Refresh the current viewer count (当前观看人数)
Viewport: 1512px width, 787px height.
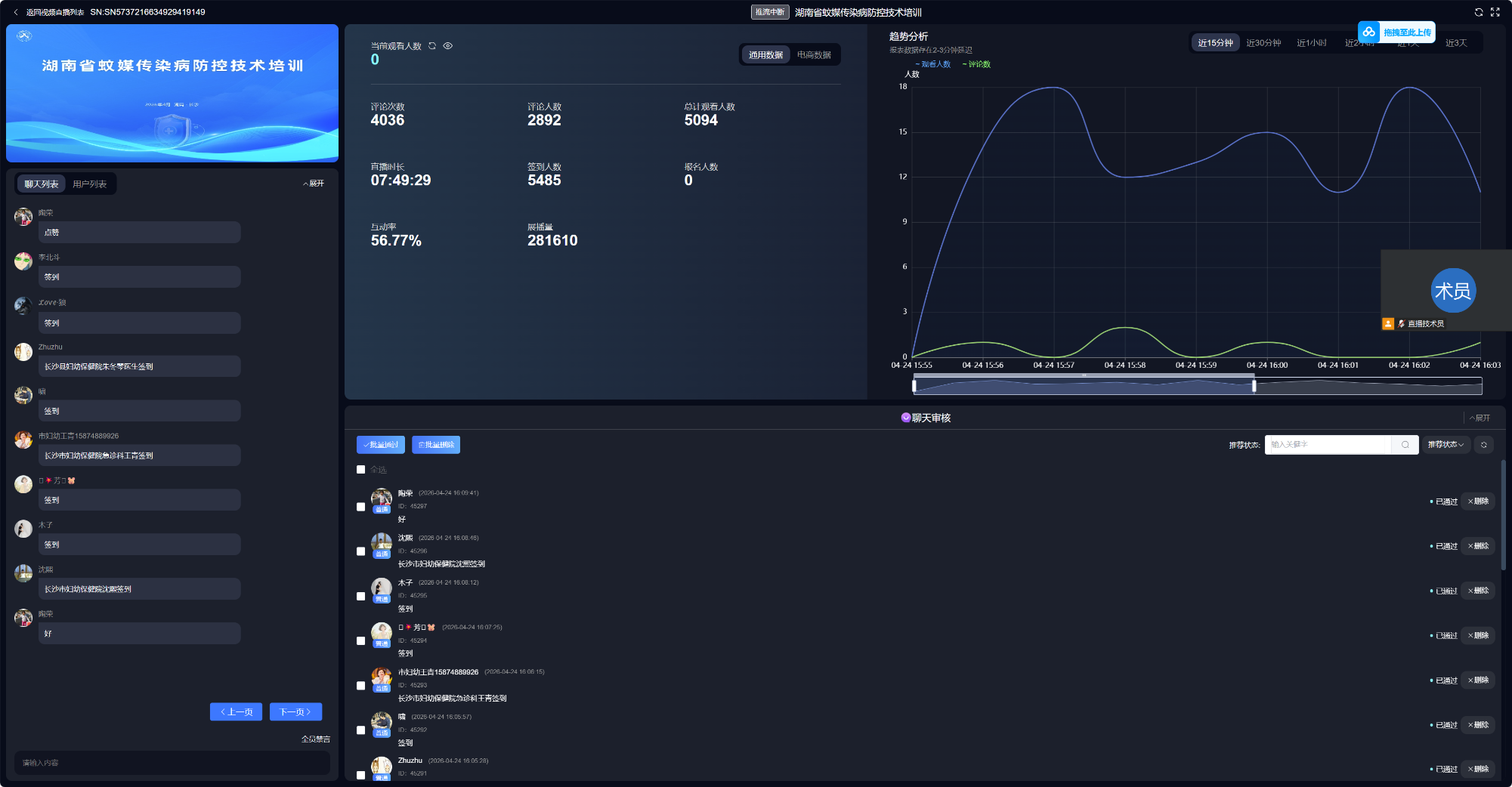pyautogui.click(x=432, y=46)
